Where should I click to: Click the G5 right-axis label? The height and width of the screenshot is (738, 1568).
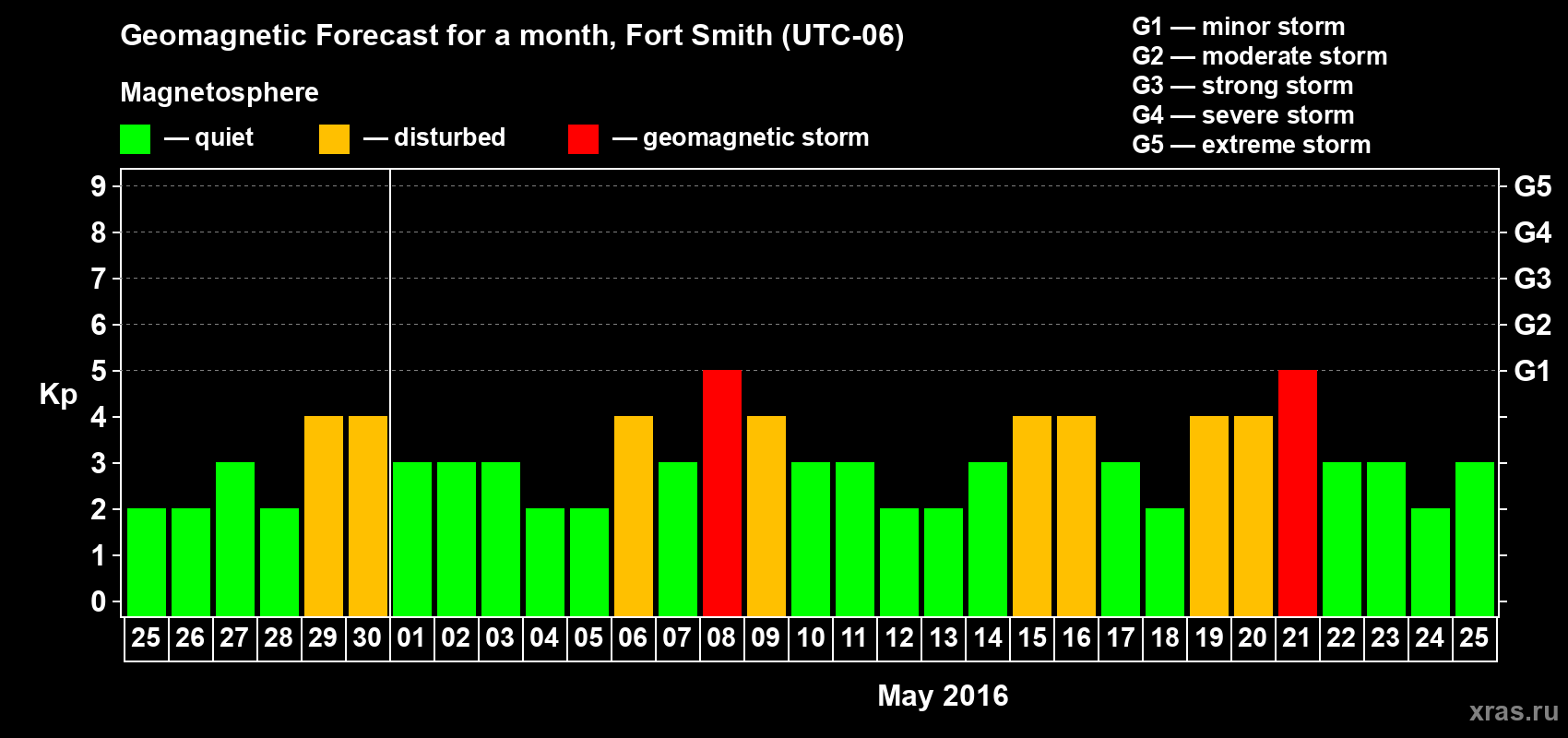(1532, 186)
